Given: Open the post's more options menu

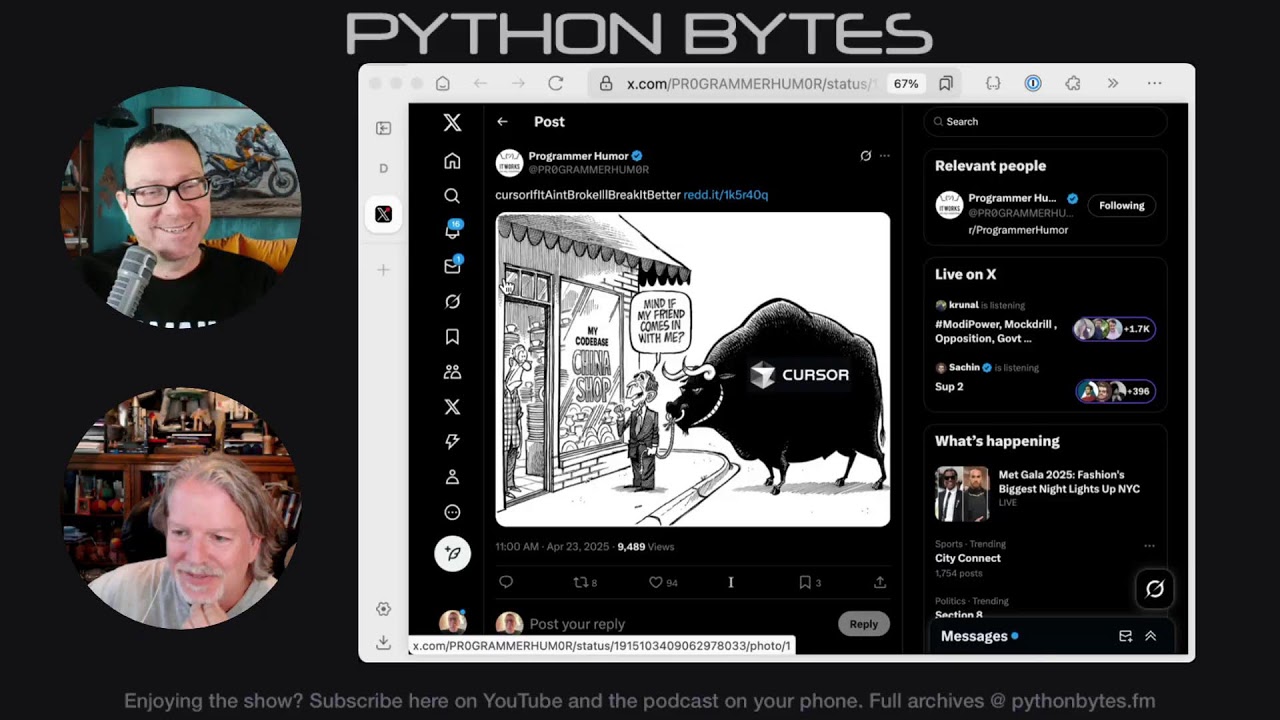Looking at the screenshot, I should click(x=884, y=156).
